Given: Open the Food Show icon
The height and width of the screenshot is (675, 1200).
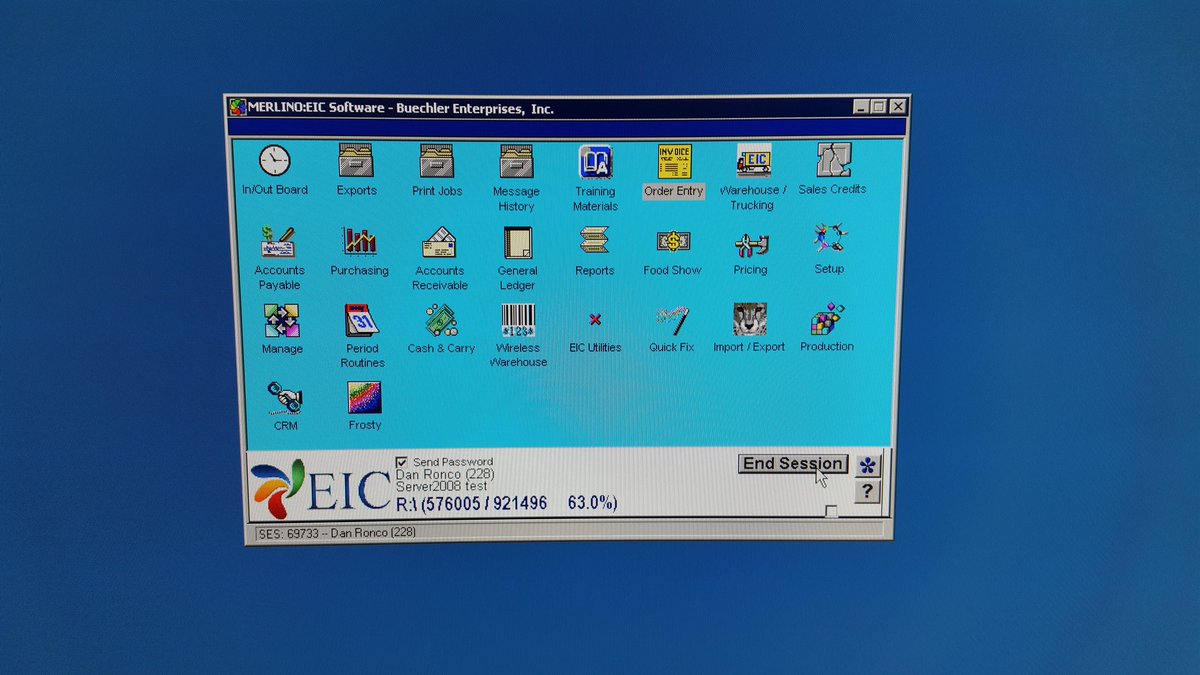Looking at the screenshot, I should [672, 241].
